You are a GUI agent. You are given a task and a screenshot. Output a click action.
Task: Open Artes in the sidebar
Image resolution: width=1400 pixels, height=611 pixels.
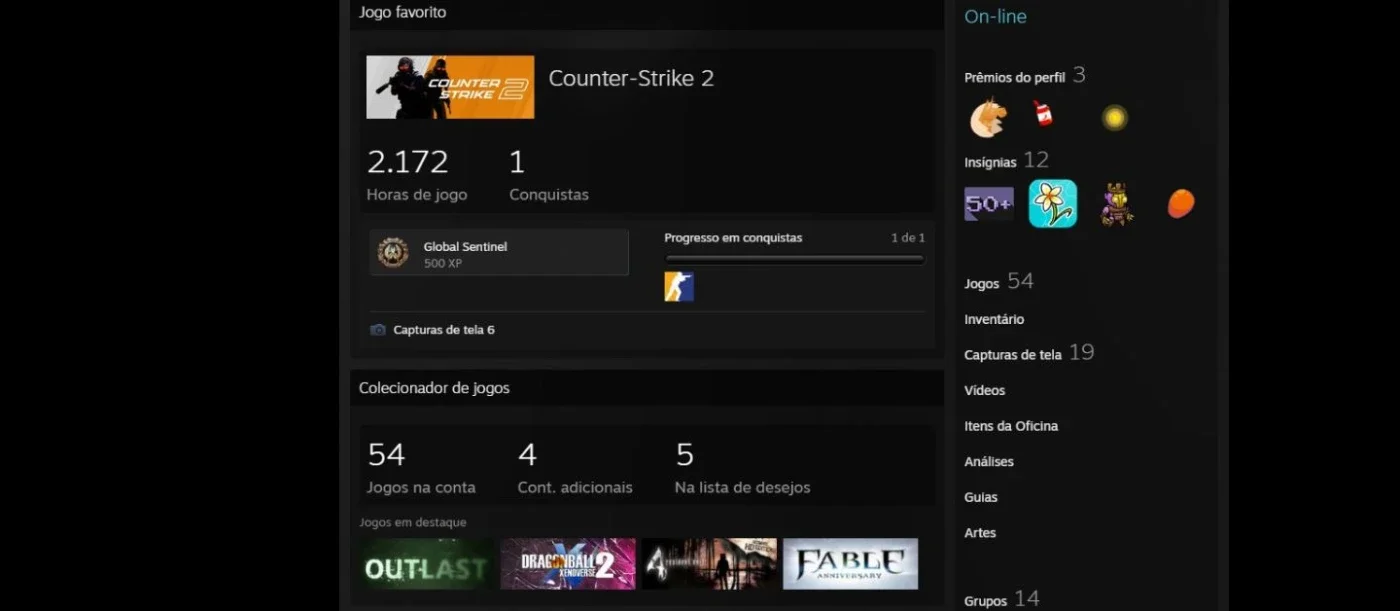coord(980,533)
